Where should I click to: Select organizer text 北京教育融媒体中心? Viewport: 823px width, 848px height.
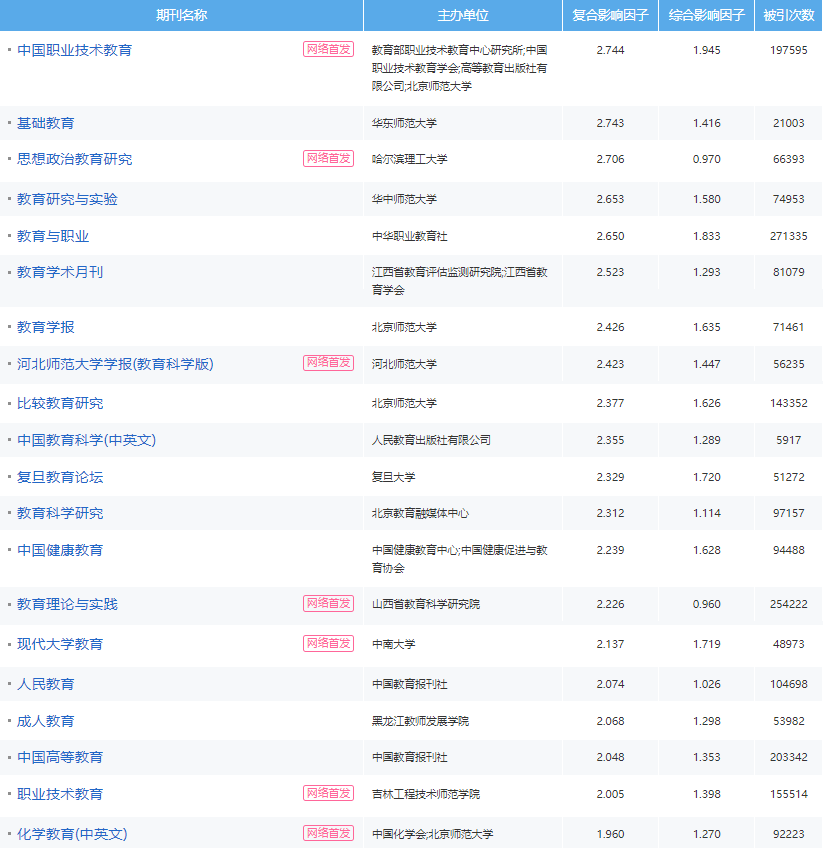(421, 513)
